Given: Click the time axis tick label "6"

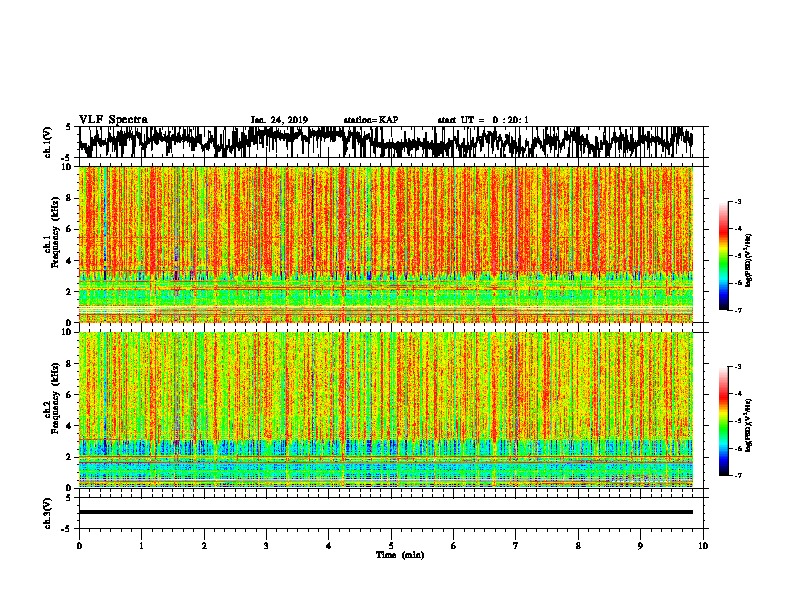Looking at the screenshot, I should coord(454,546).
